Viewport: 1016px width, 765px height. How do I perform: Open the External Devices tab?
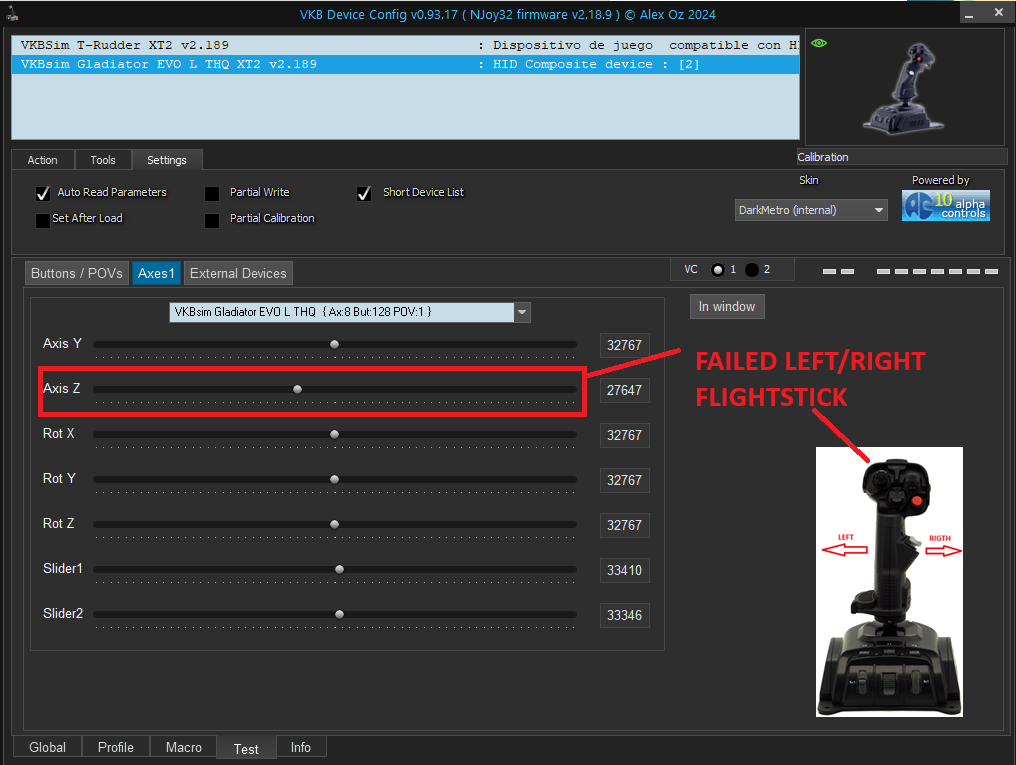(x=238, y=273)
